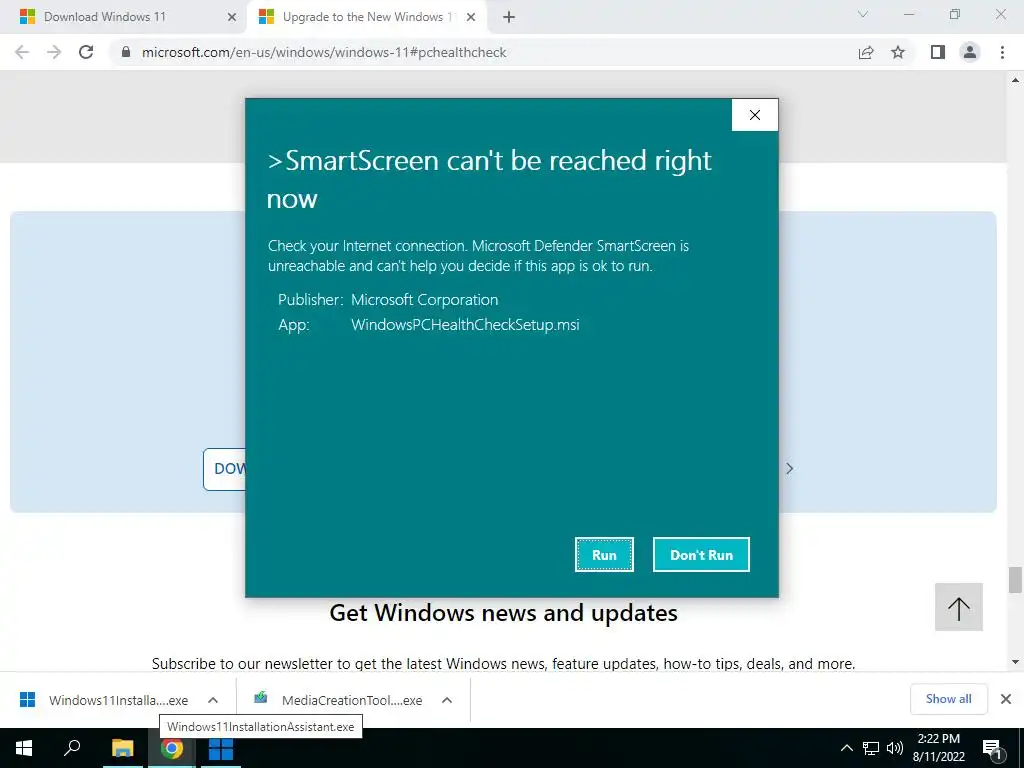This screenshot has width=1024, height=768.
Task: Click the page scrollbar thumb
Action: pyautogui.click(x=1015, y=580)
